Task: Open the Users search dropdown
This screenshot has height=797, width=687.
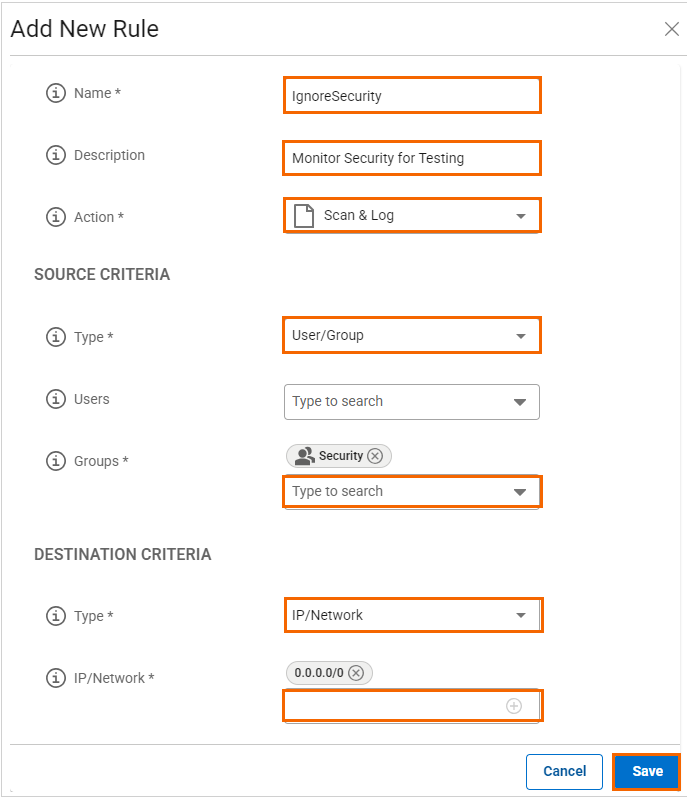Action: click(412, 401)
